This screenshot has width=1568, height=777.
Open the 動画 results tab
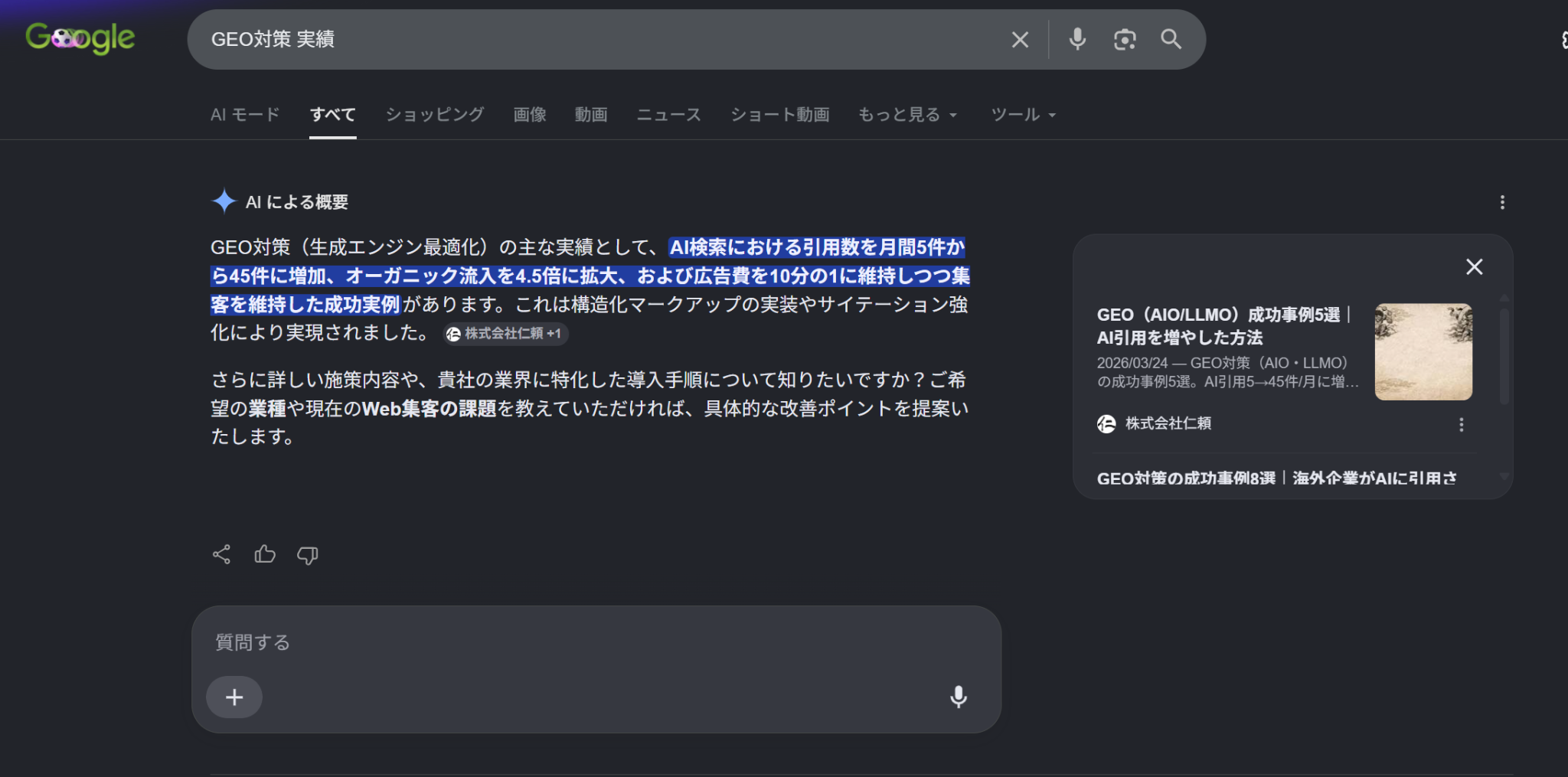[x=591, y=115]
